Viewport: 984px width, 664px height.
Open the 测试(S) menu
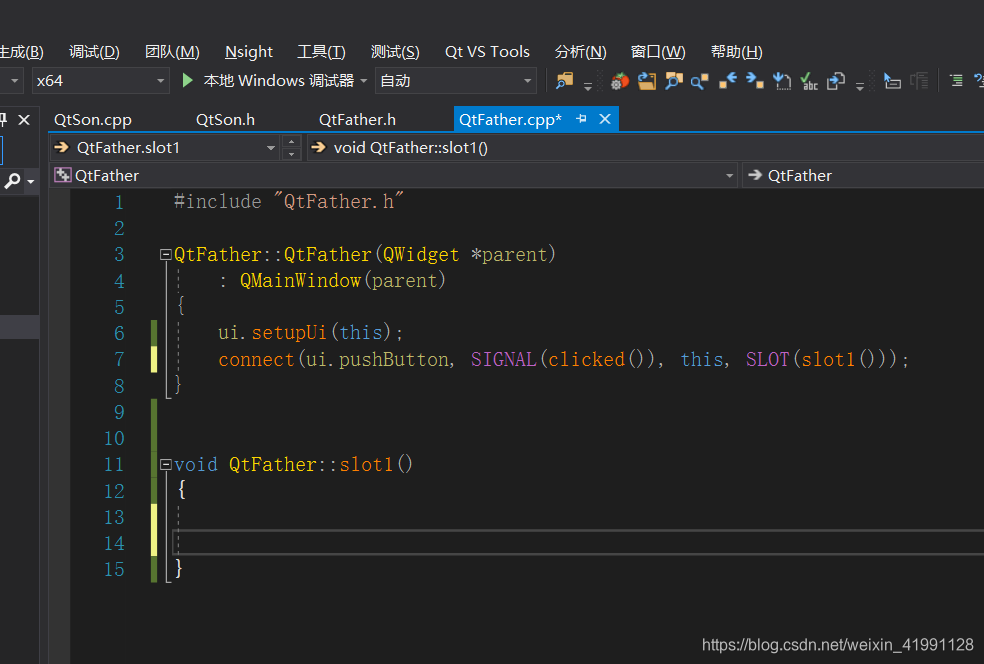pos(395,51)
